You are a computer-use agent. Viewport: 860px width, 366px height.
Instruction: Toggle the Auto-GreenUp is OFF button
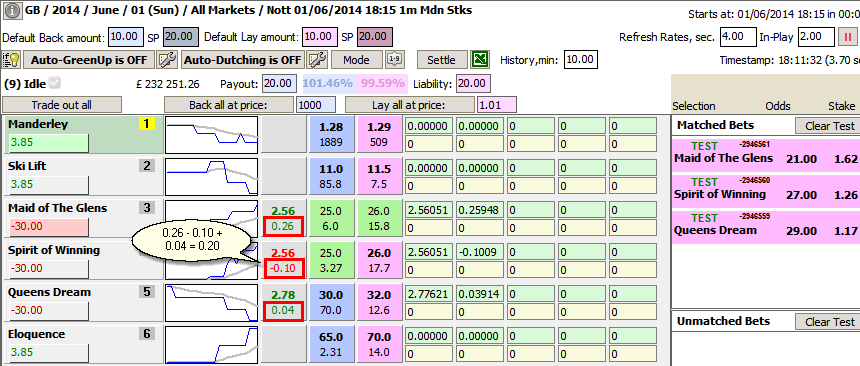88,60
